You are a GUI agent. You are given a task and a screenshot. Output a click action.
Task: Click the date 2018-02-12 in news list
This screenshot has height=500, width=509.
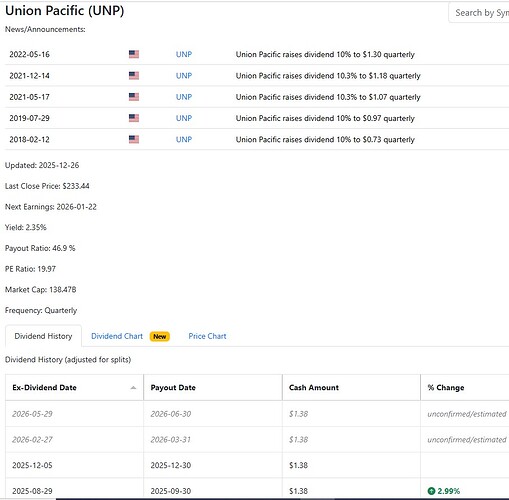point(29,139)
